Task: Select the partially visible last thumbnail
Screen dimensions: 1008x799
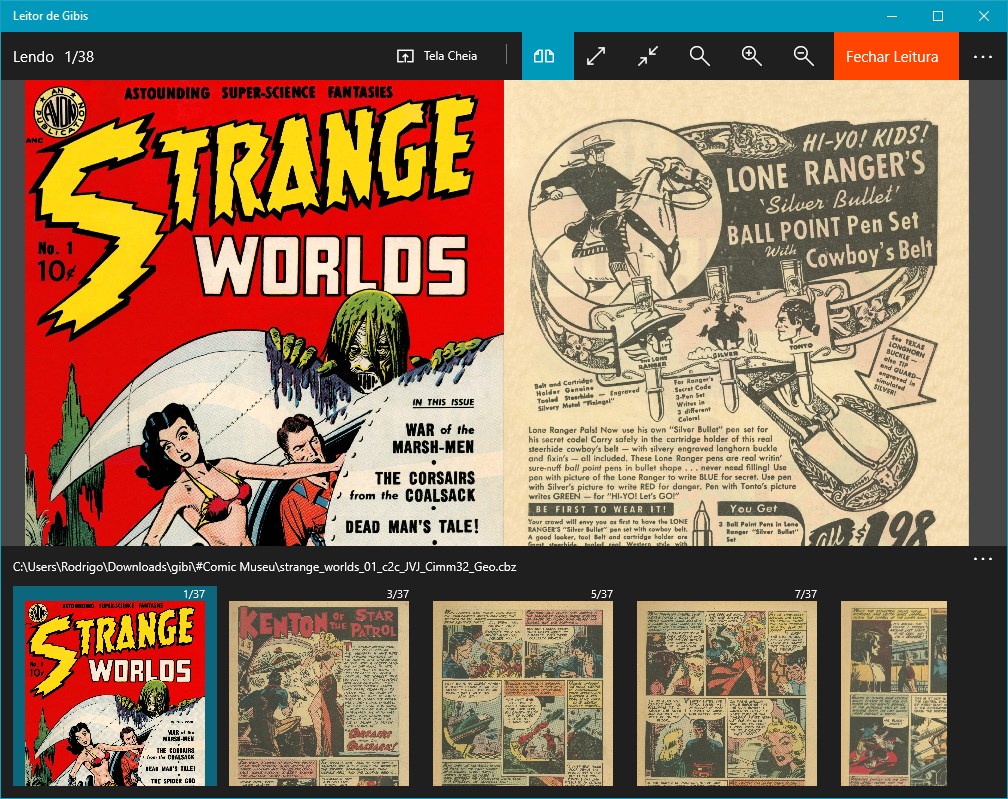Action: click(x=894, y=693)
